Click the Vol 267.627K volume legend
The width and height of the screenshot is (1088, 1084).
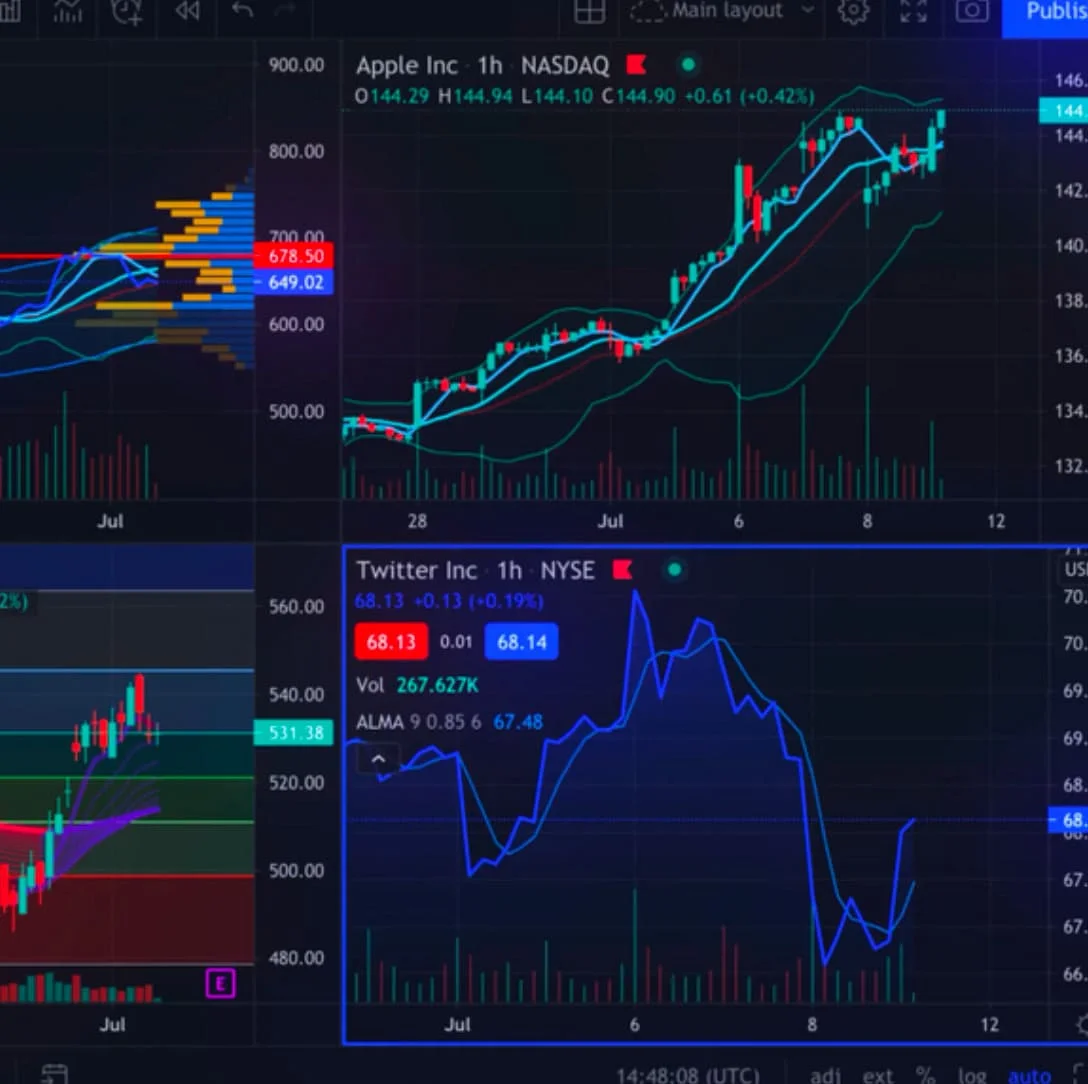(x=417, y=685)
